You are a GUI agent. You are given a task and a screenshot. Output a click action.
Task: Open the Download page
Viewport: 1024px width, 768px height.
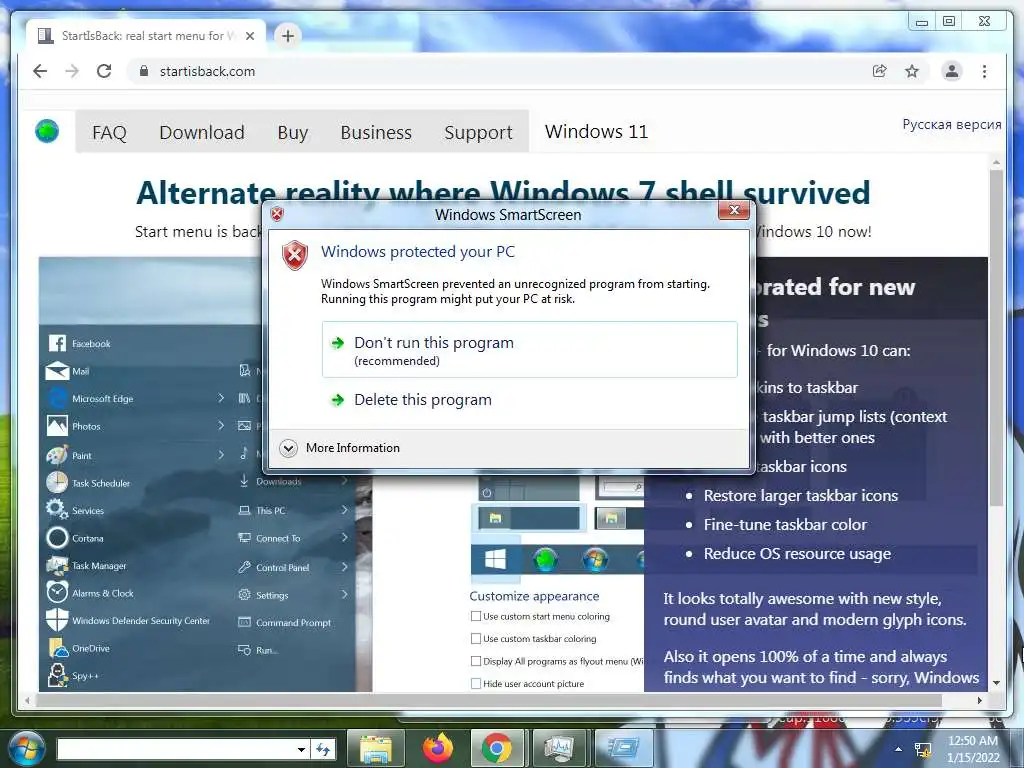202,133
